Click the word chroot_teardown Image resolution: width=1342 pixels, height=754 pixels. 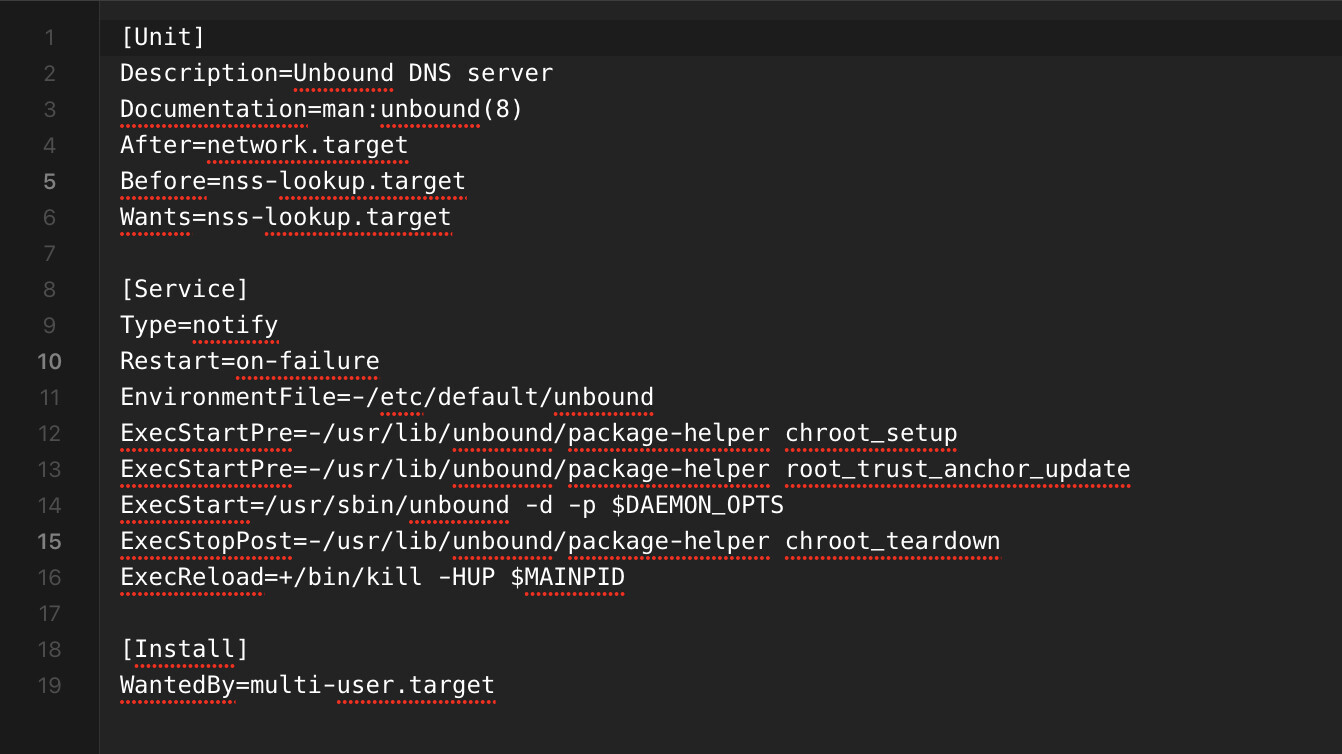pyautogui.click(x=893, y=541)
